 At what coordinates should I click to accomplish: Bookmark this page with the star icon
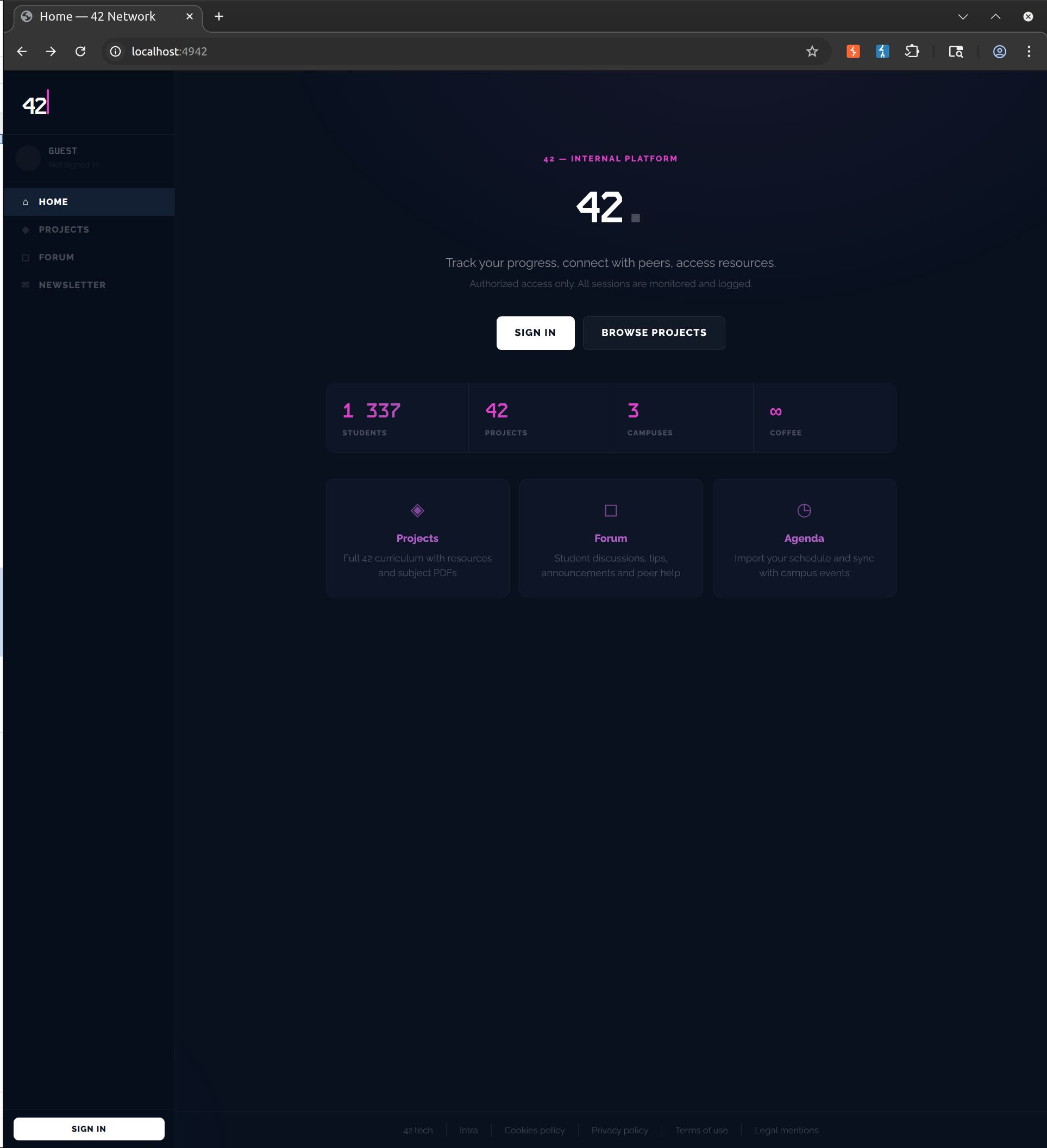[x=812, y=51]
